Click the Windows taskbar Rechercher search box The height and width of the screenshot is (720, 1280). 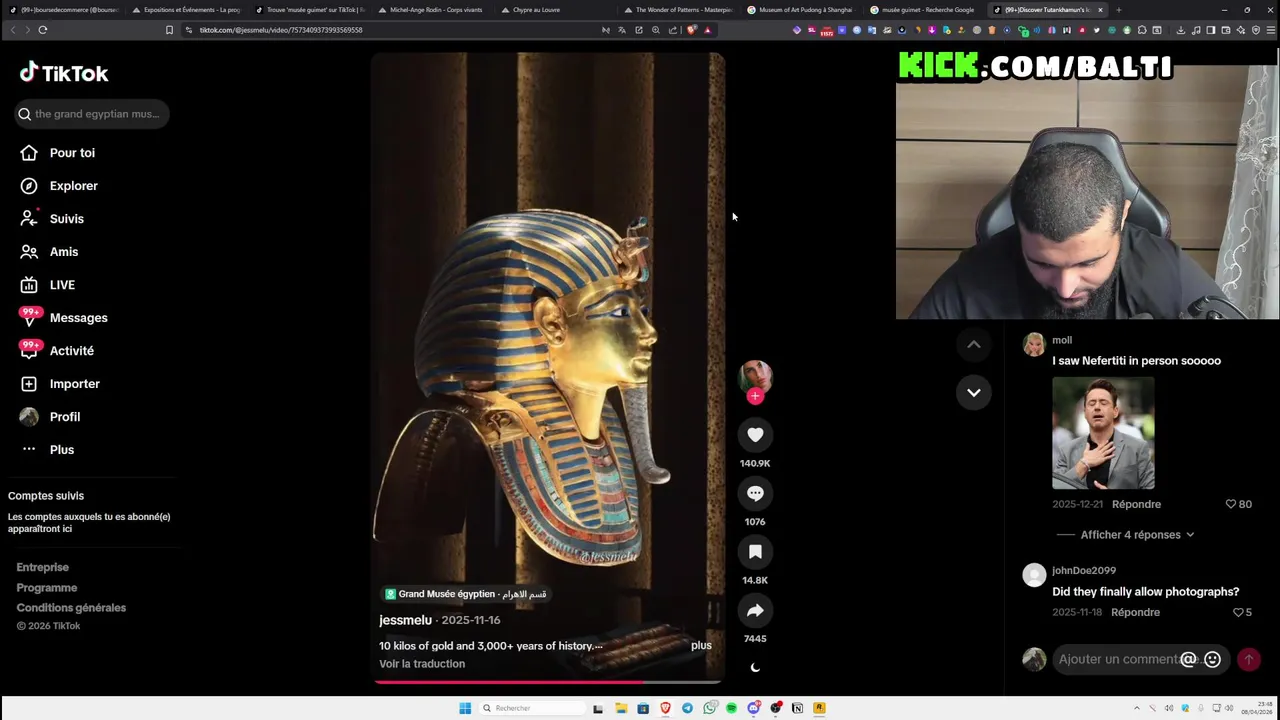(x=532, y=708)
